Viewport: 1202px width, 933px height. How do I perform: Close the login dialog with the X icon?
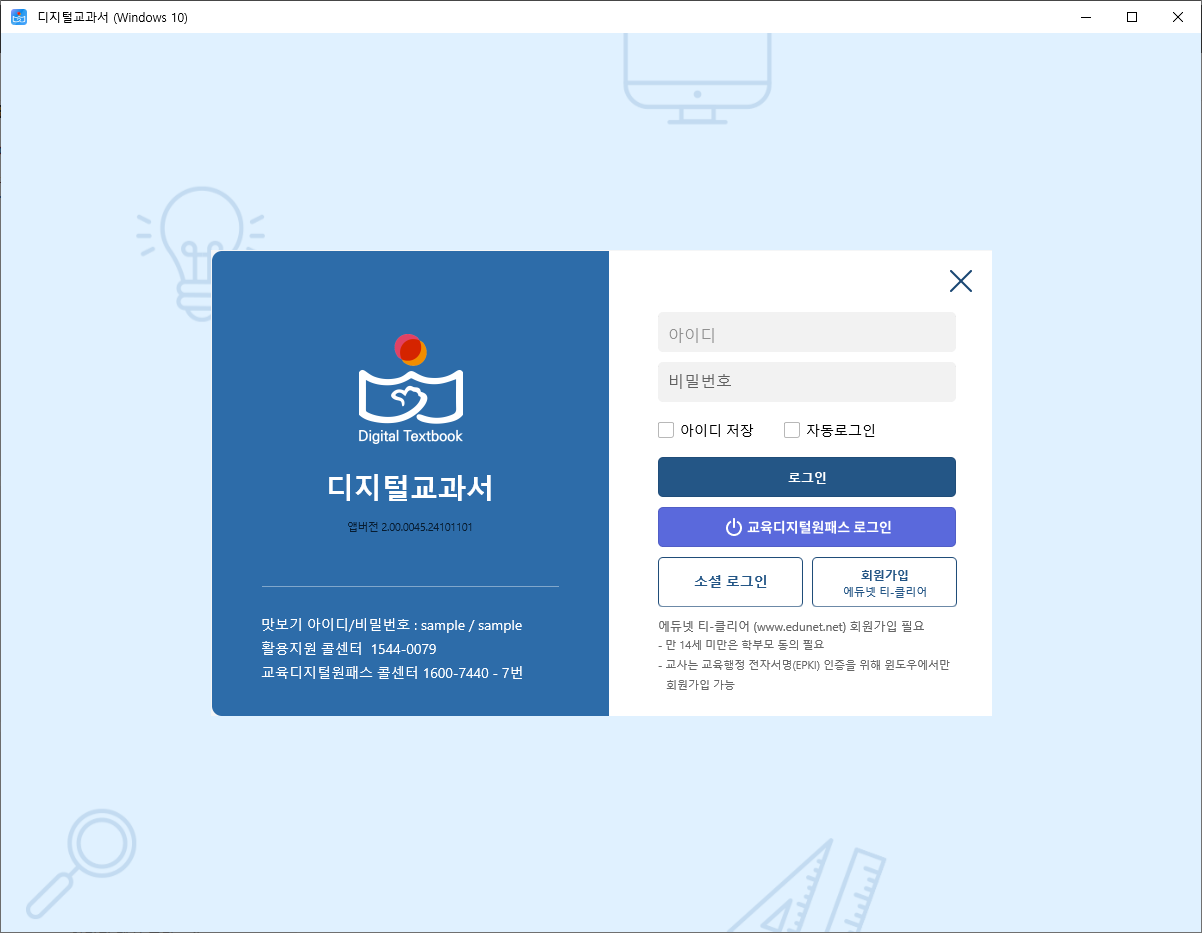click(960, 281)
